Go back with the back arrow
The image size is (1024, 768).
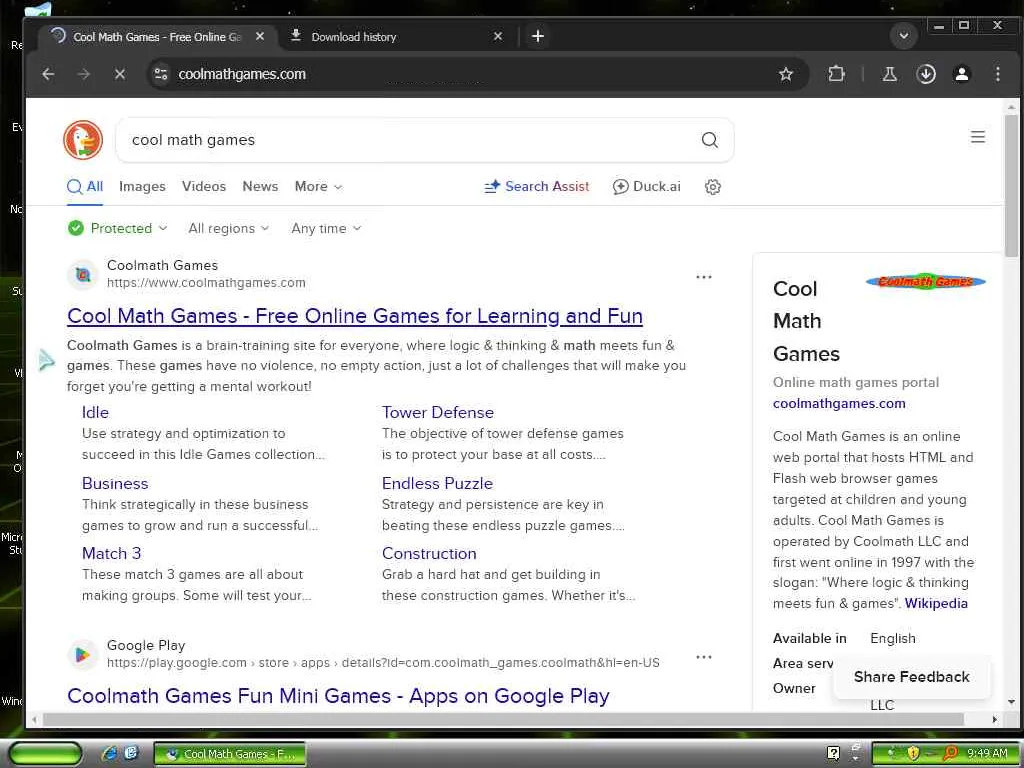48,74
